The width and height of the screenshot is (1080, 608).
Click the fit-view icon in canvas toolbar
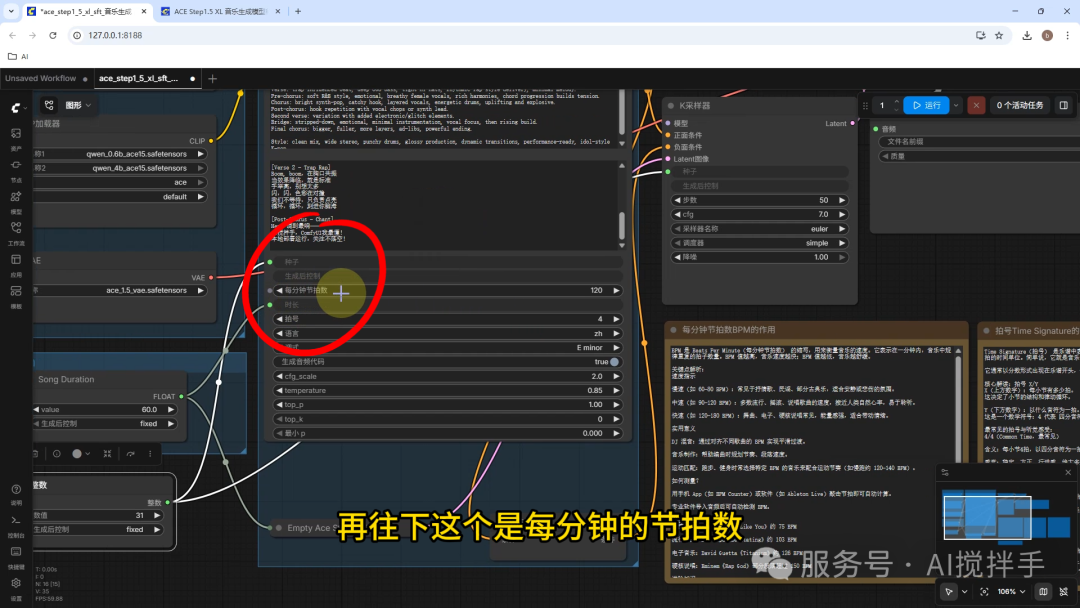pos(984,591)
